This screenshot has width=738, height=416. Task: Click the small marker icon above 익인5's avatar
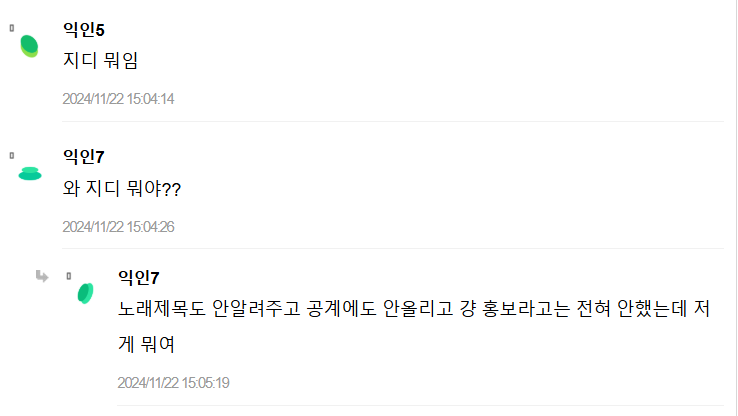pos(12,28)
